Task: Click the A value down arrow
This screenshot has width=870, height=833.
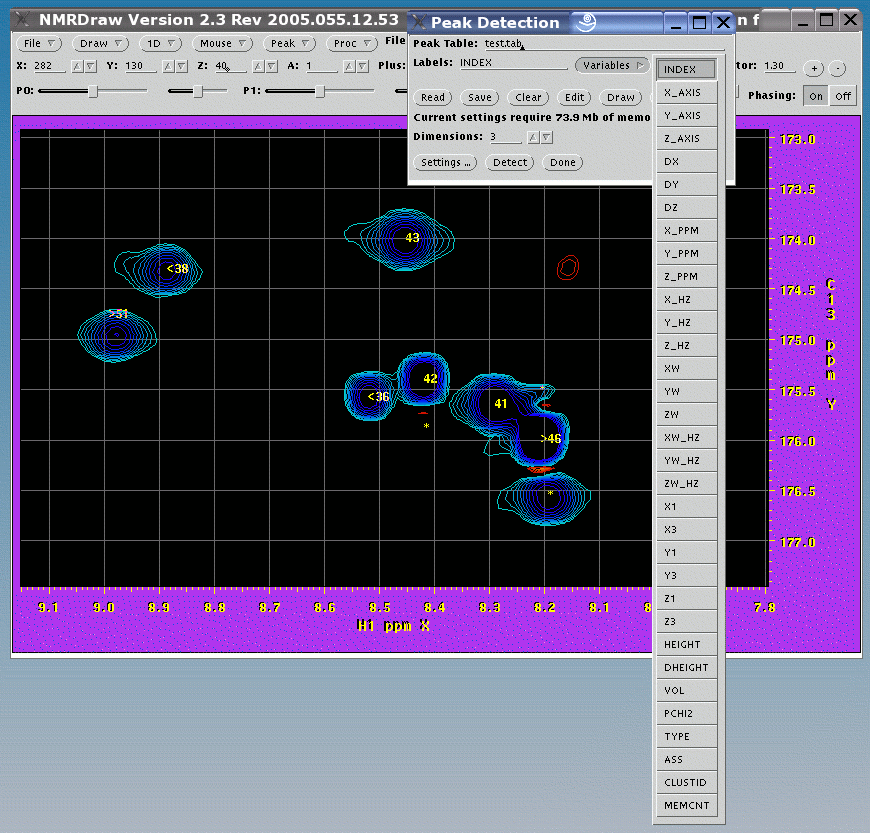Action: click(x=362, y=67)
